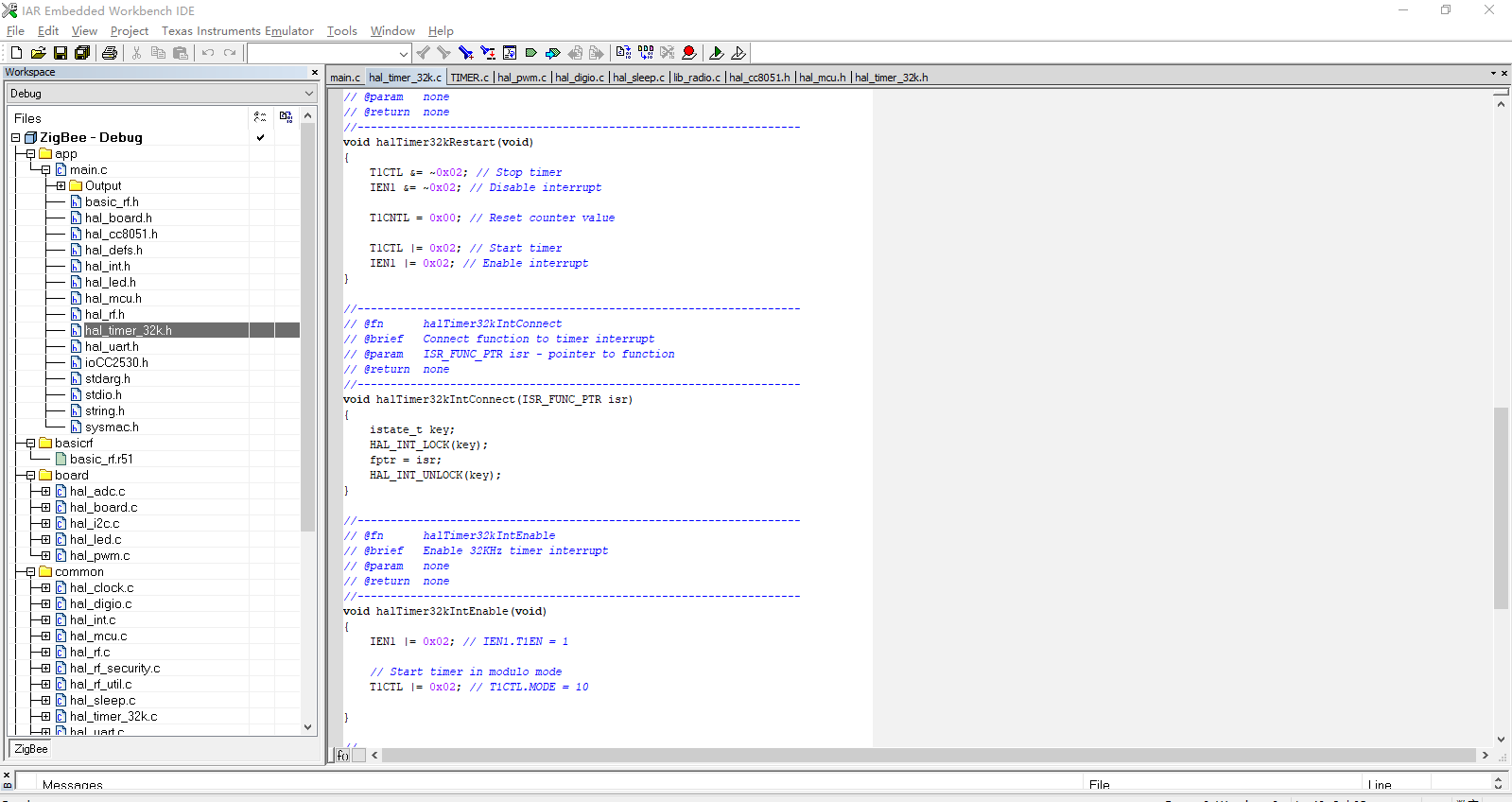Image resolution: width=1512 pixels, height=802 pixels.
Task: Click the Download and Debug icon
Action: [717, 53]
